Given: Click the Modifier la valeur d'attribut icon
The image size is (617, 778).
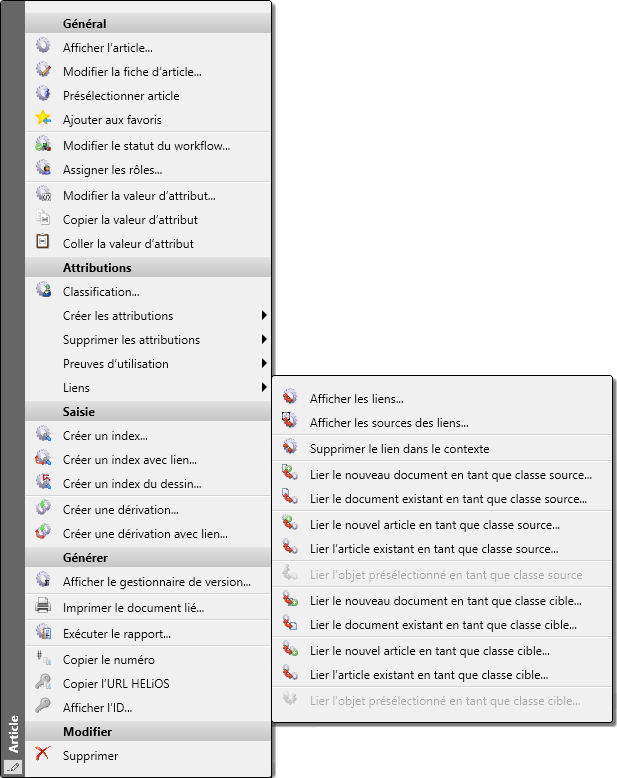Looking at the screenshot, I should pos(43,194).
